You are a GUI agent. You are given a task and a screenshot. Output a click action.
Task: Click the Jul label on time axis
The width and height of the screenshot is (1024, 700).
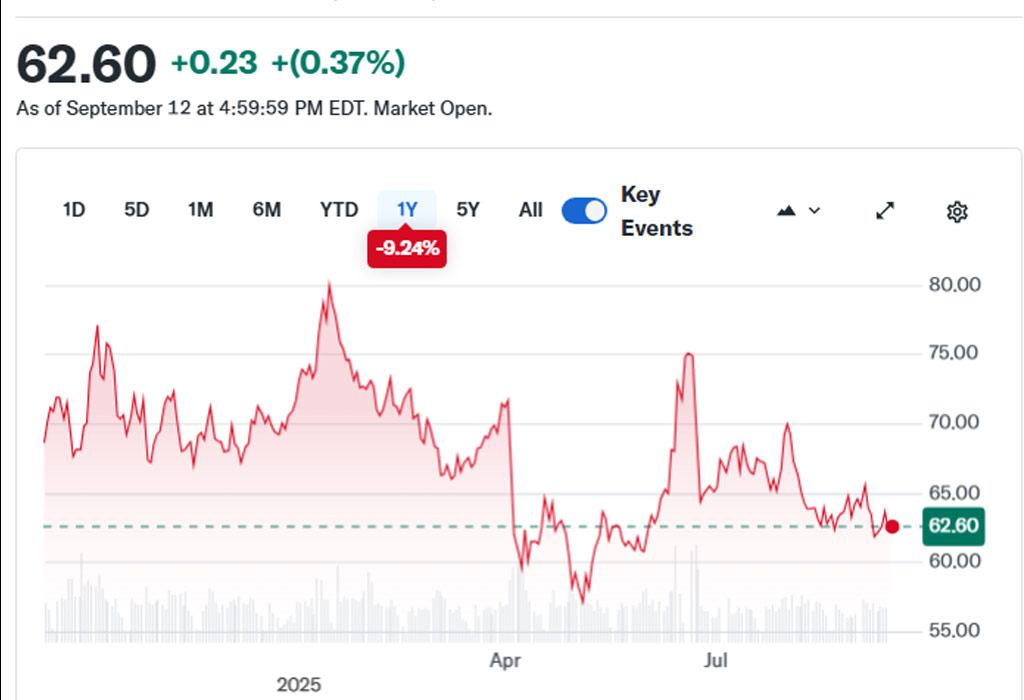coord(716,661)
